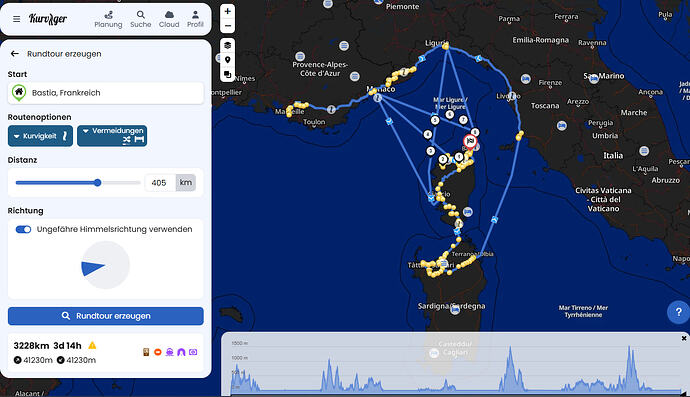Zoom in on the map
The height and width of the screenshot is (397, 690).
pos(228,11)
